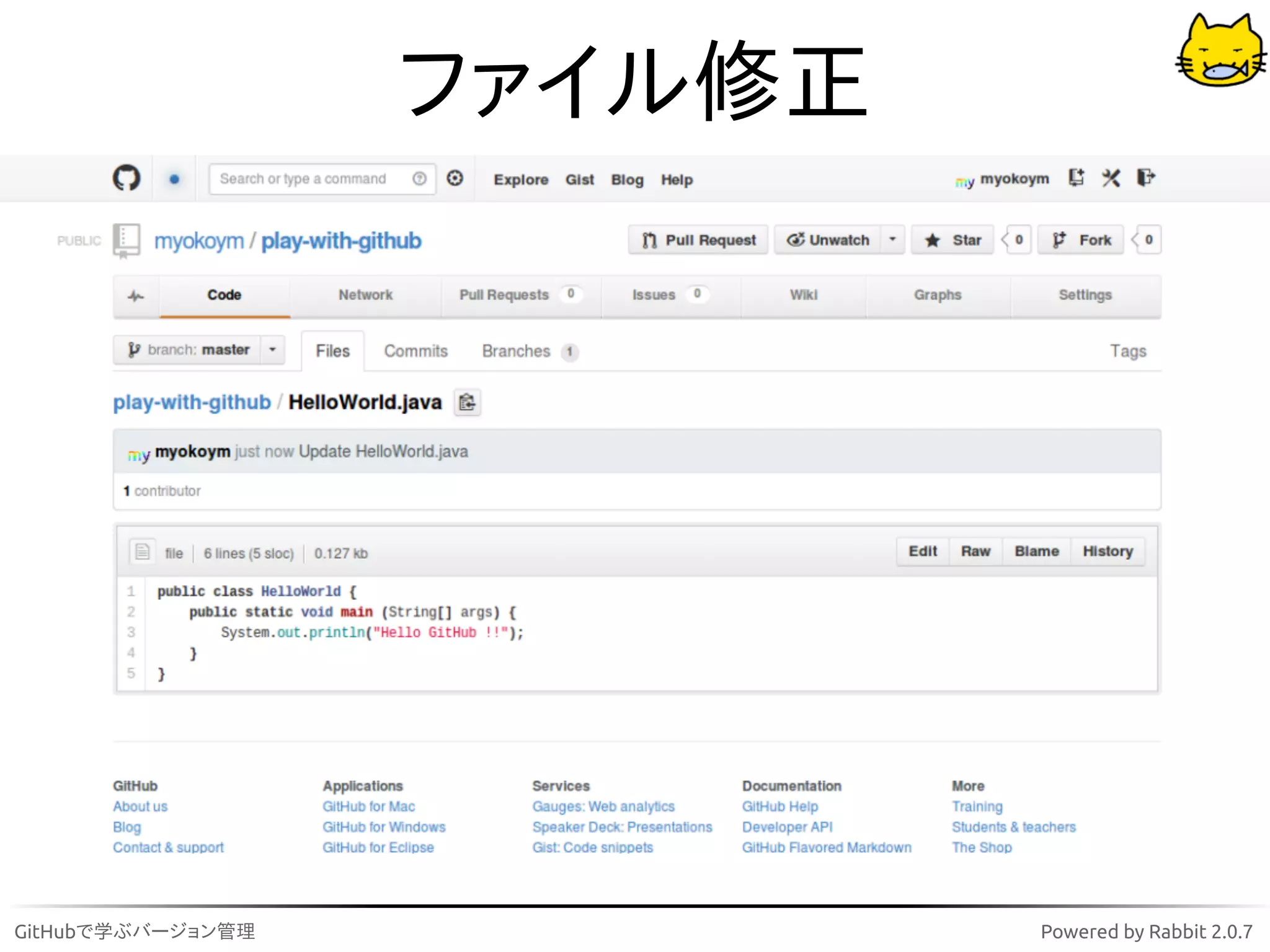
Task: Edit the HelloWorld.java file
Action: pyautogui.click(x=923, y=551)
